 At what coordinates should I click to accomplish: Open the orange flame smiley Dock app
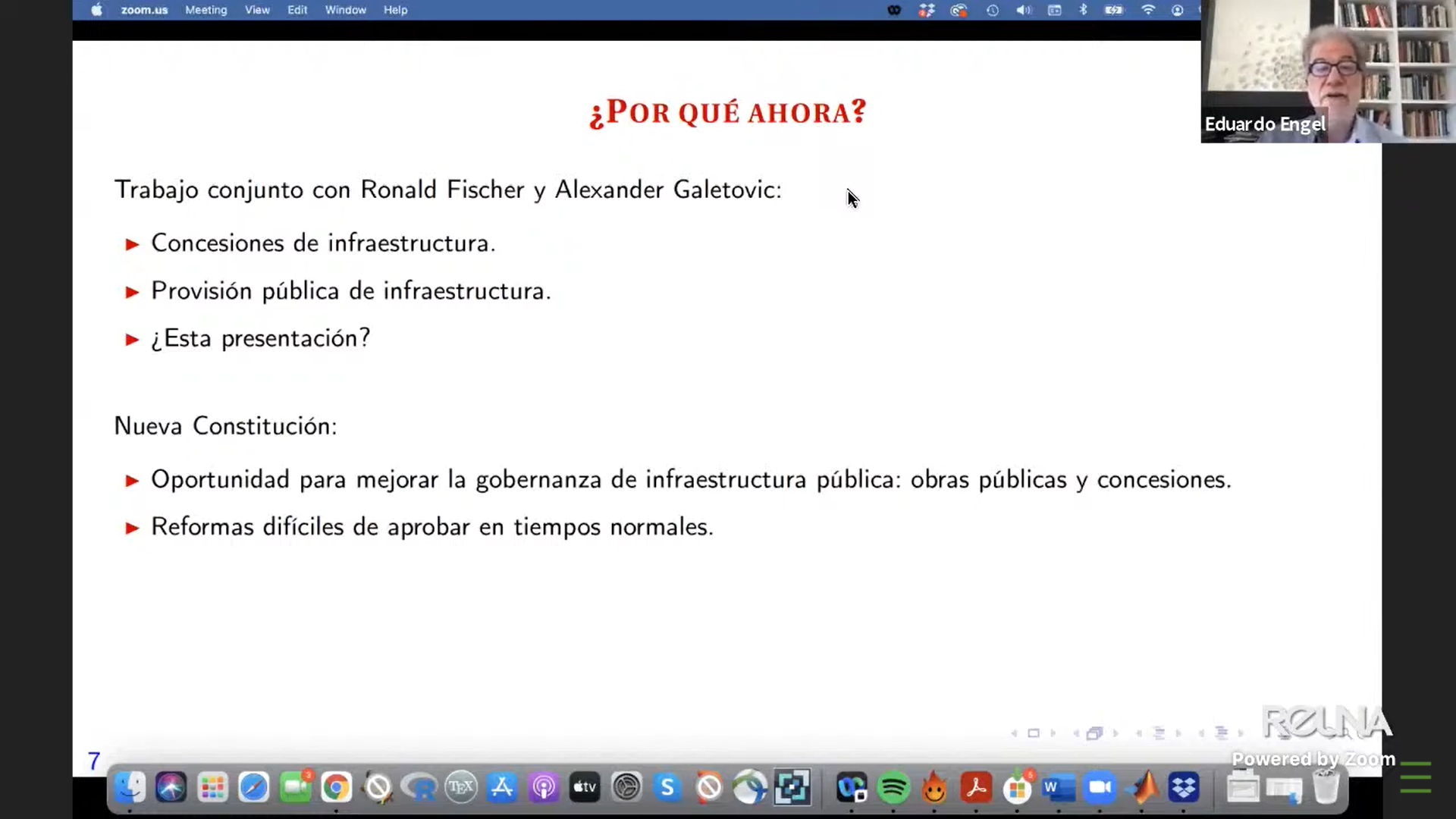[934, 788]
